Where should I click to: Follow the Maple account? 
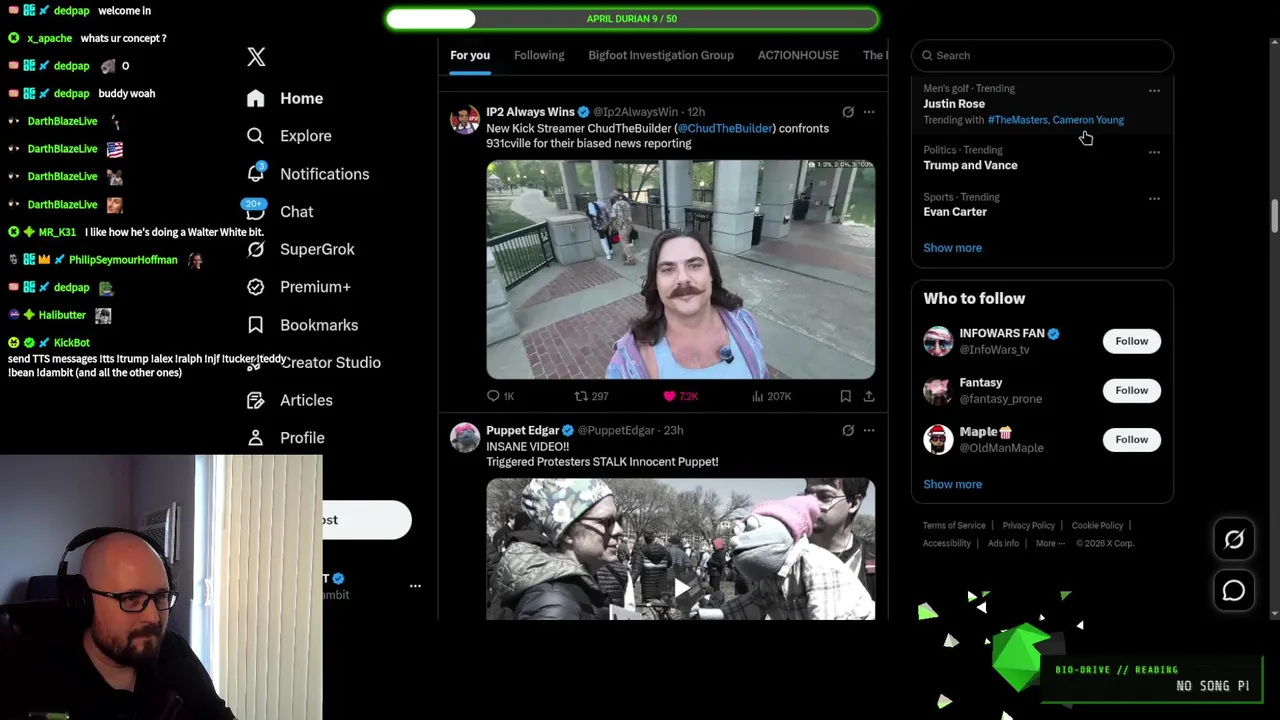[1132, 439]
